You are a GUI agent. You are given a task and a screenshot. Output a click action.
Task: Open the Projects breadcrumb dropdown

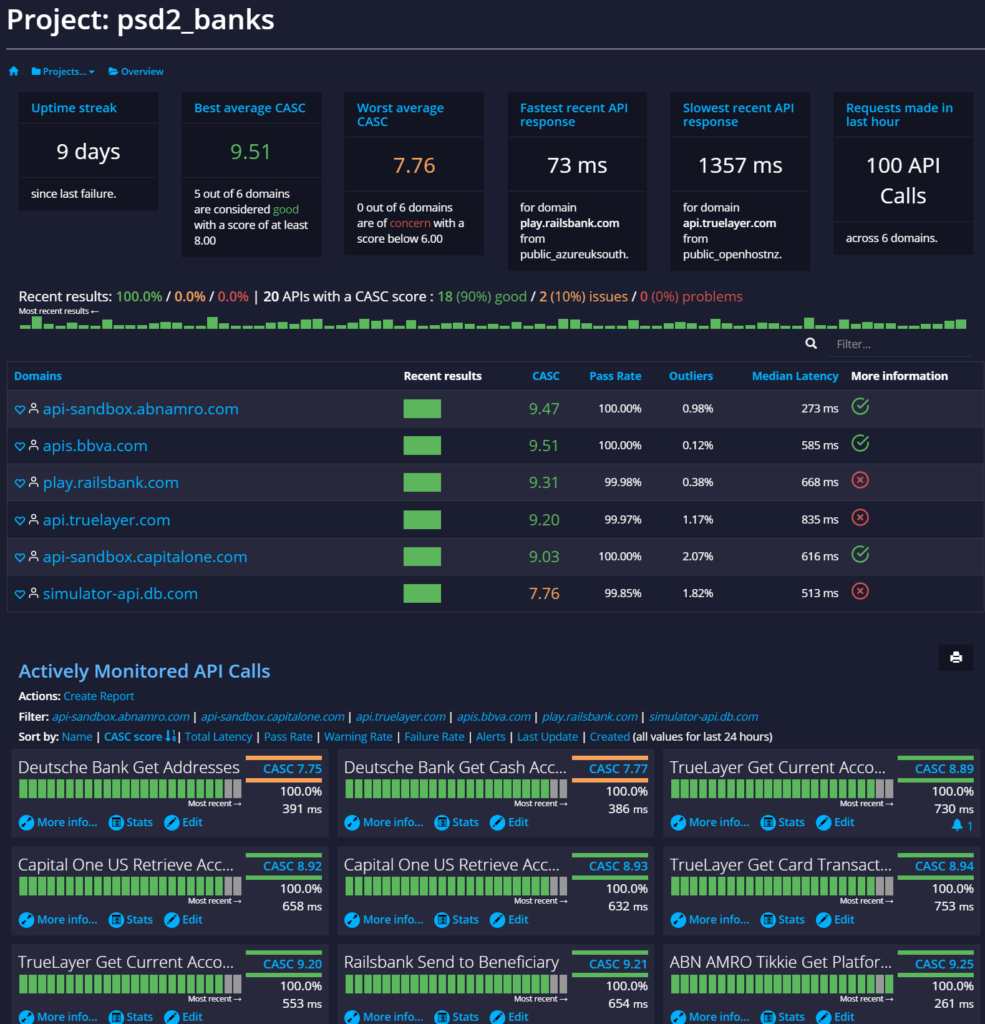pyautogui.click(x=63, y=71)
